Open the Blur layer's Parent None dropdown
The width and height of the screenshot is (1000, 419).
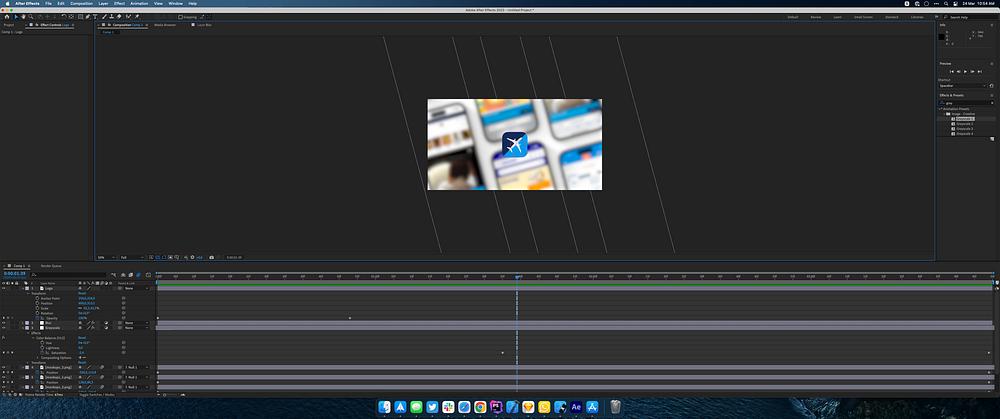tap(136, 323)
